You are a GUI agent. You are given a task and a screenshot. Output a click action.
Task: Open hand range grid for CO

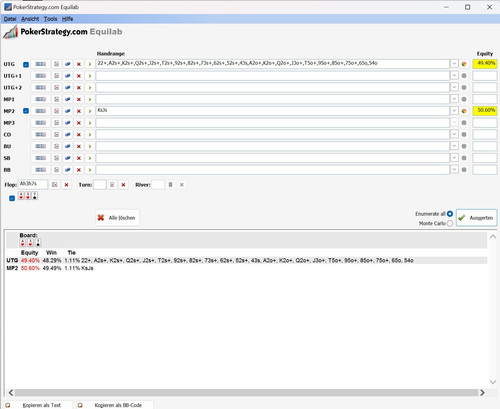(41, 135)
